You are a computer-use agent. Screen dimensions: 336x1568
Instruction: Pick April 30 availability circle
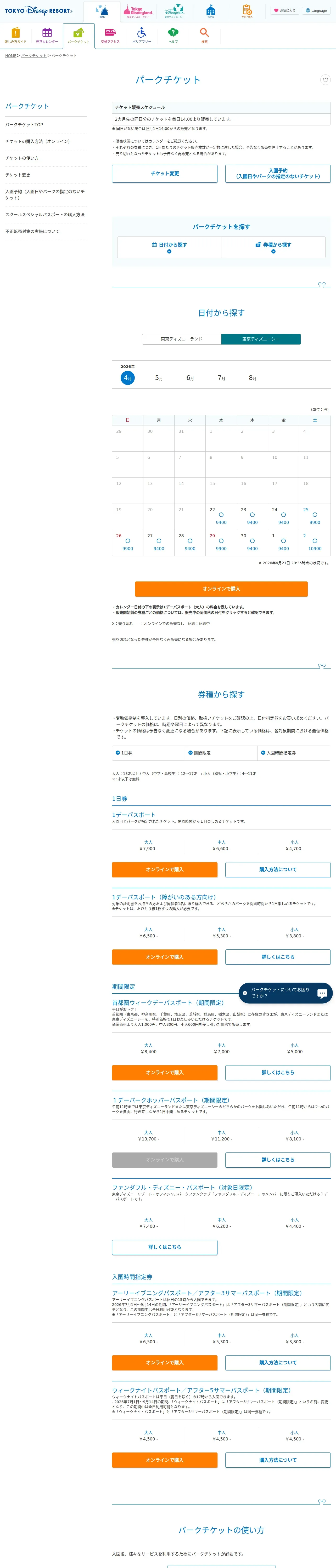click(253, 541)
